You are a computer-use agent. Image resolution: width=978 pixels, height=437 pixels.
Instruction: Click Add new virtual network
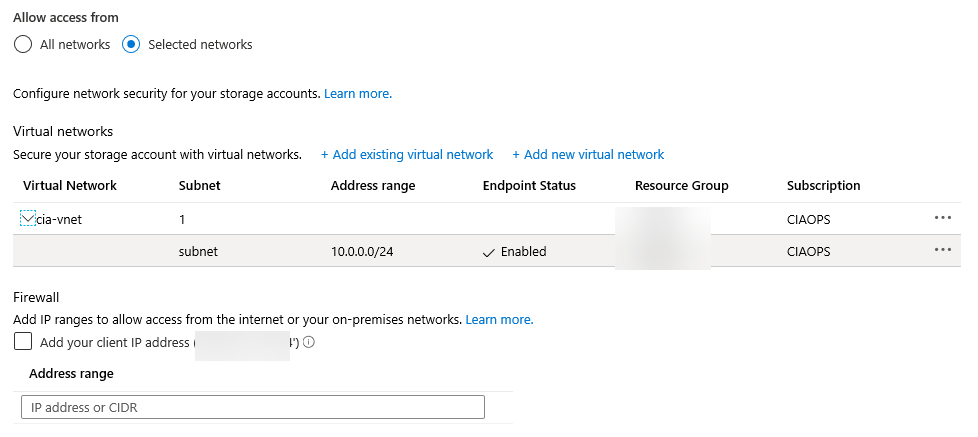point(588,155)
